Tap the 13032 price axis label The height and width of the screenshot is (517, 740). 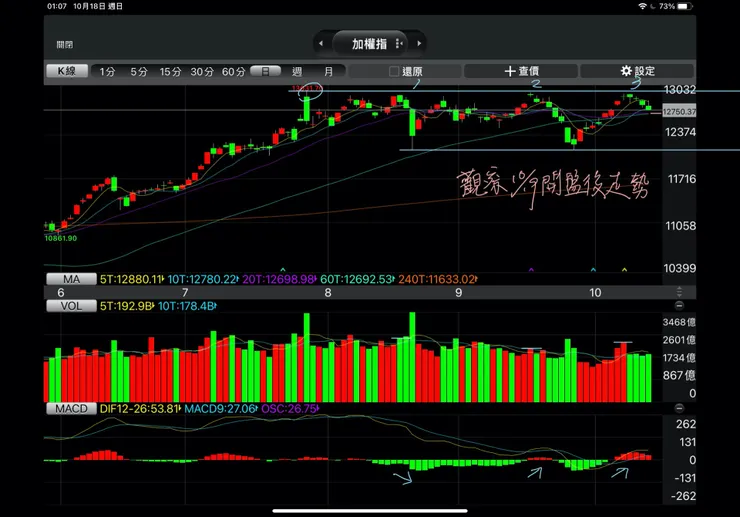tap(680, 90)
